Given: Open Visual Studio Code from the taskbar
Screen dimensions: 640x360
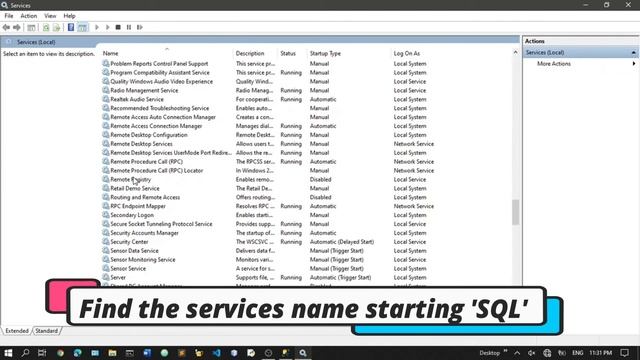Looking at the screenshot, I should tap(216, 353).
